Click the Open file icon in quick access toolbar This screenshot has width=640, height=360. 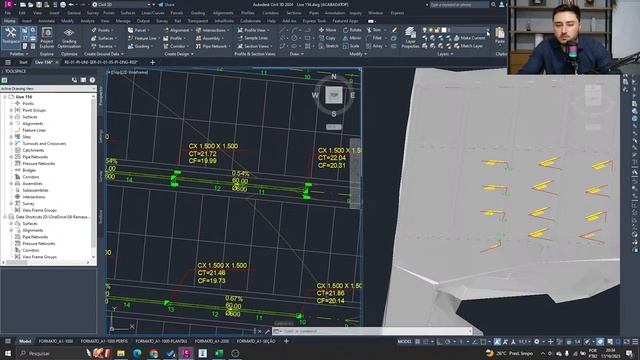pyautogui.click(x=31, y=4)
